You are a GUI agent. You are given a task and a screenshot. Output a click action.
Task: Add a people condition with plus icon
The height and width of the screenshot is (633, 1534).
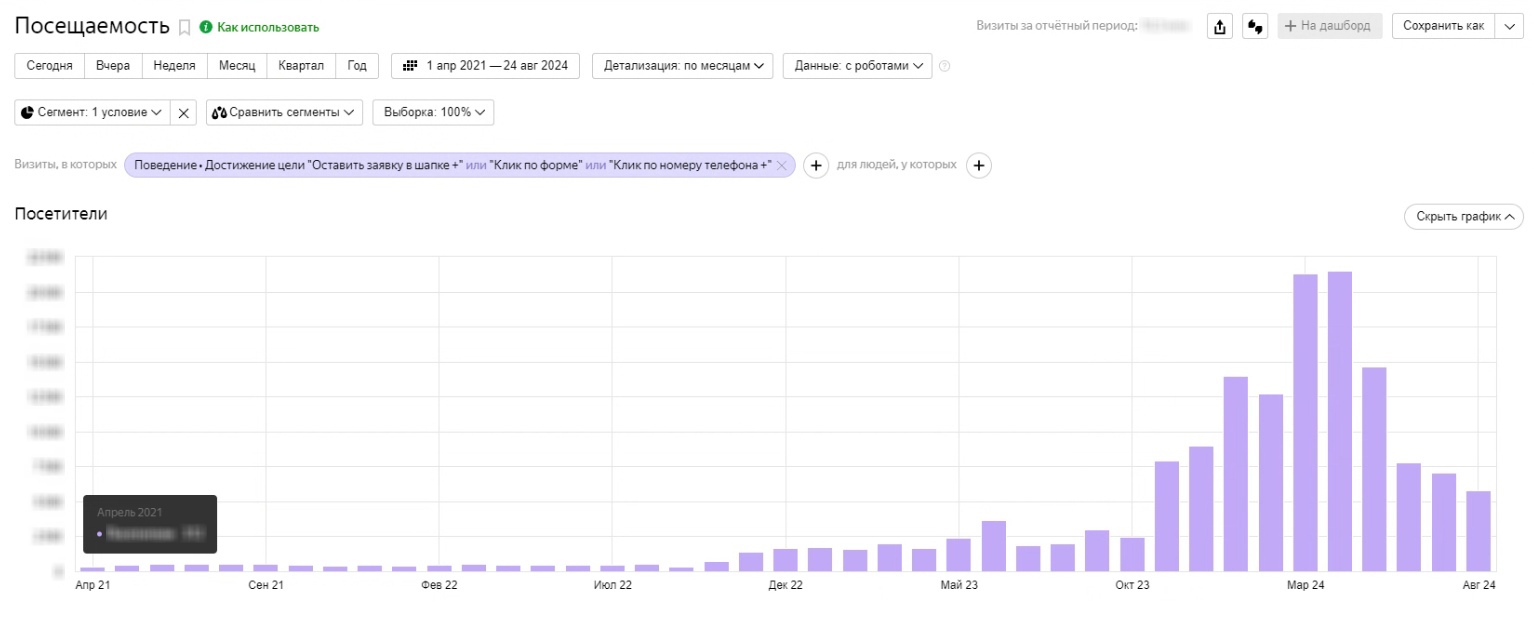(x=979, y=166)
